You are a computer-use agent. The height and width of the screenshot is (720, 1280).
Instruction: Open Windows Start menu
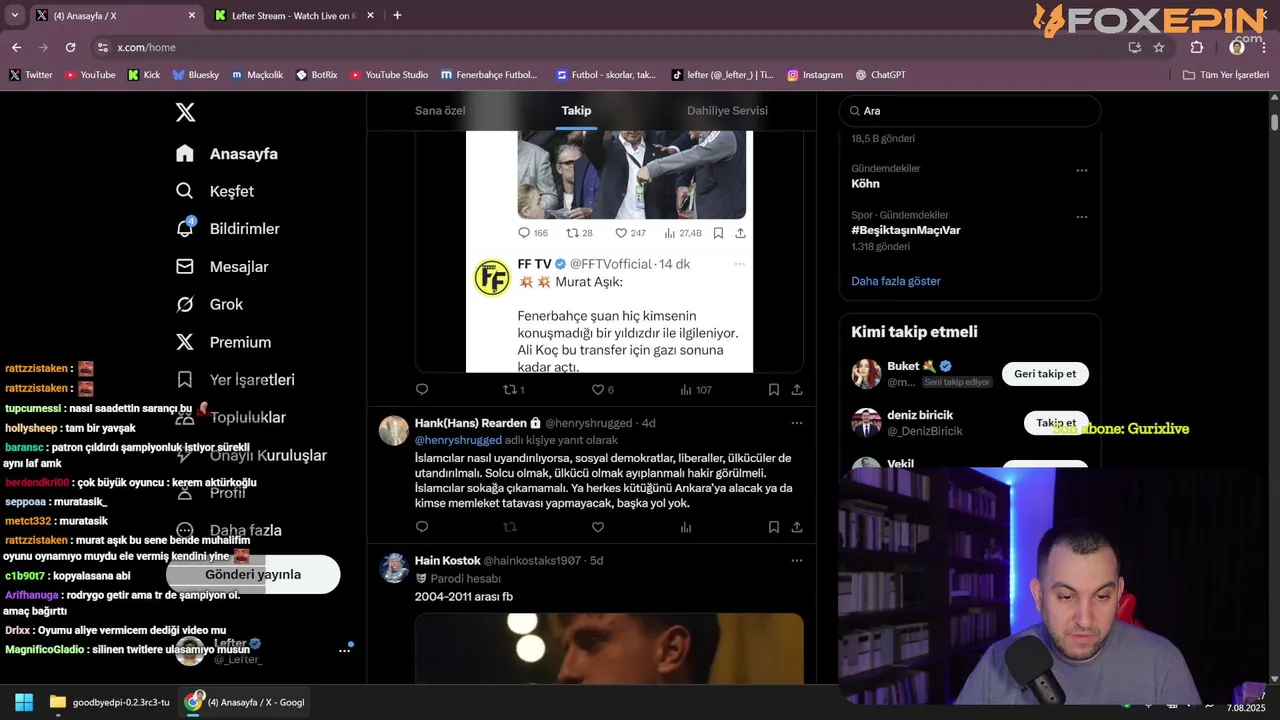coord(24,702)
